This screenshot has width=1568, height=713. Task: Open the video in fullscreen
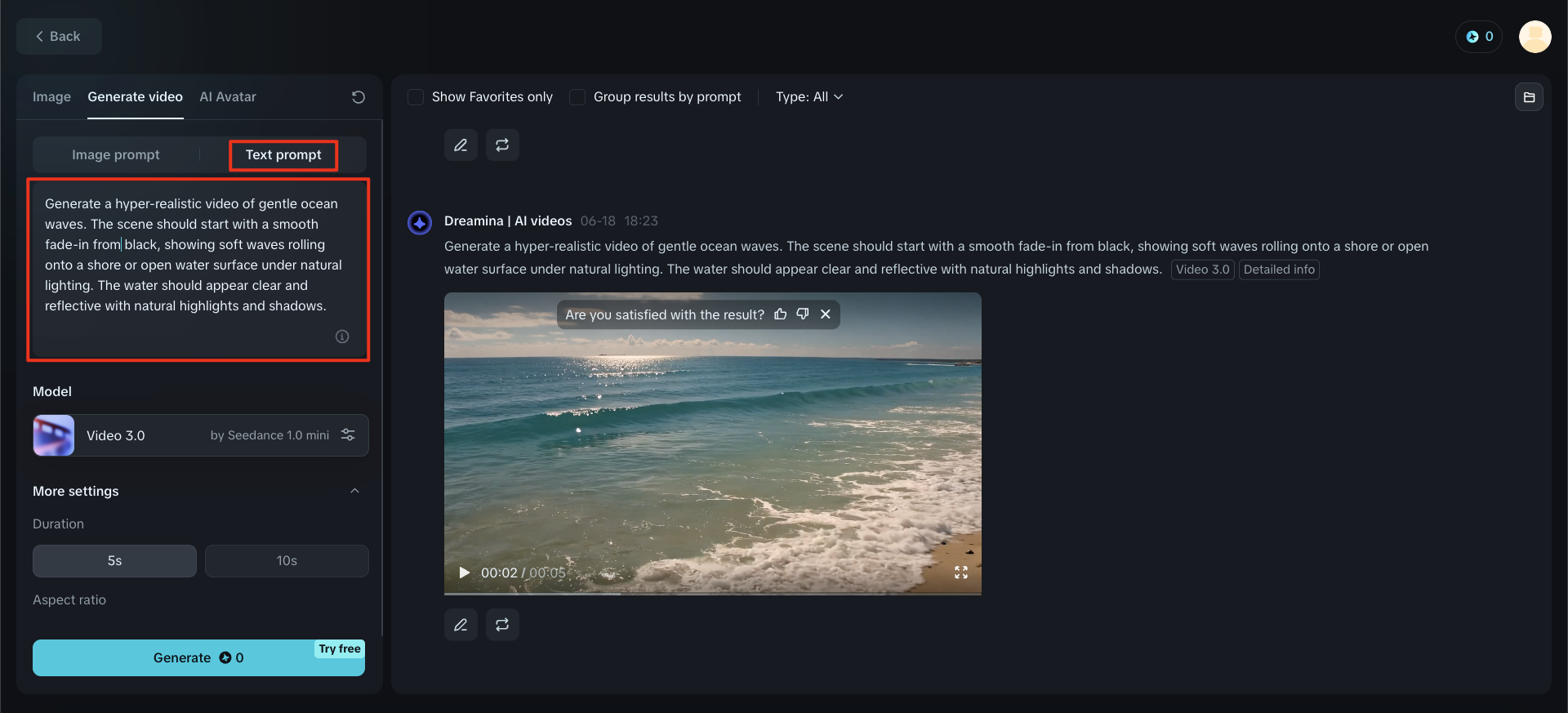pos(961,573)
